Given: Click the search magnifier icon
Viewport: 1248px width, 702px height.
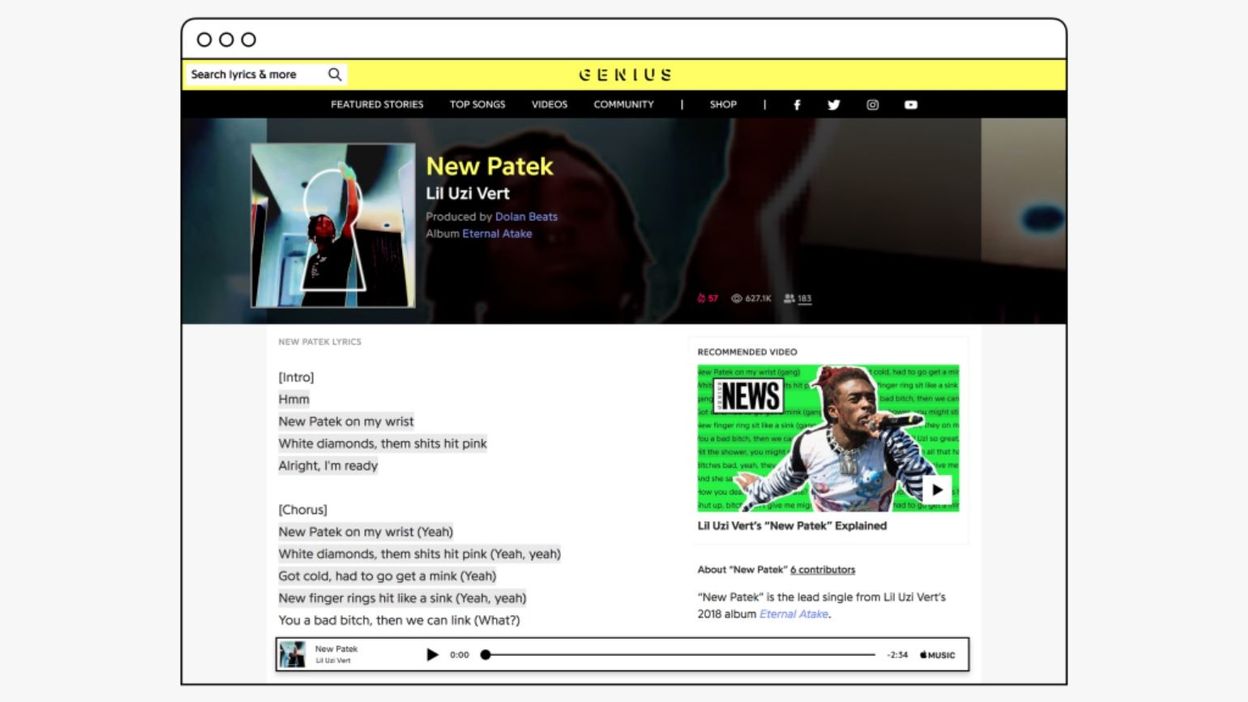Looking at the screenshot, I should 334,74.
